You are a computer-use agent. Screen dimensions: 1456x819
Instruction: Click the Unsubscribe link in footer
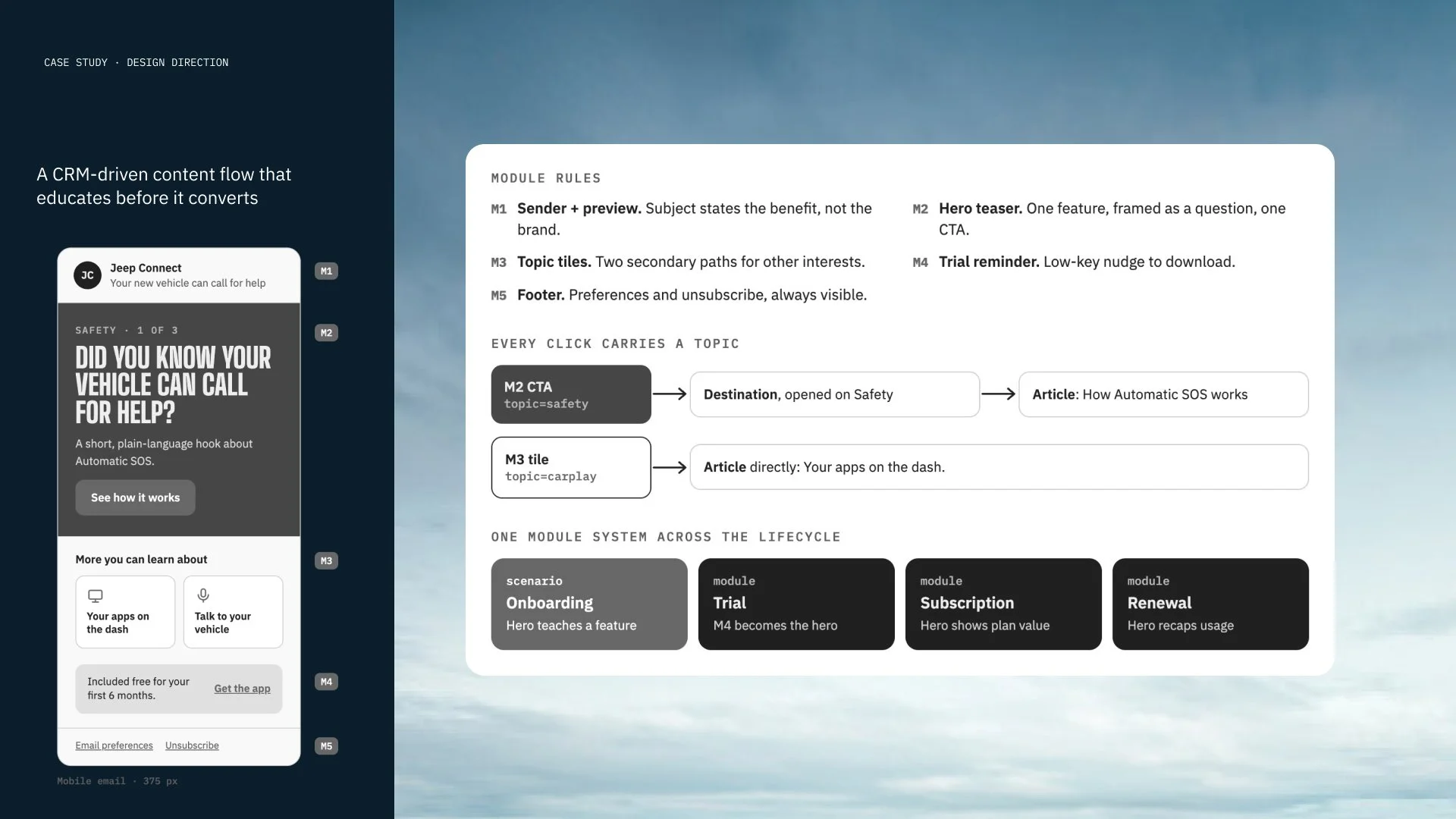192,745
